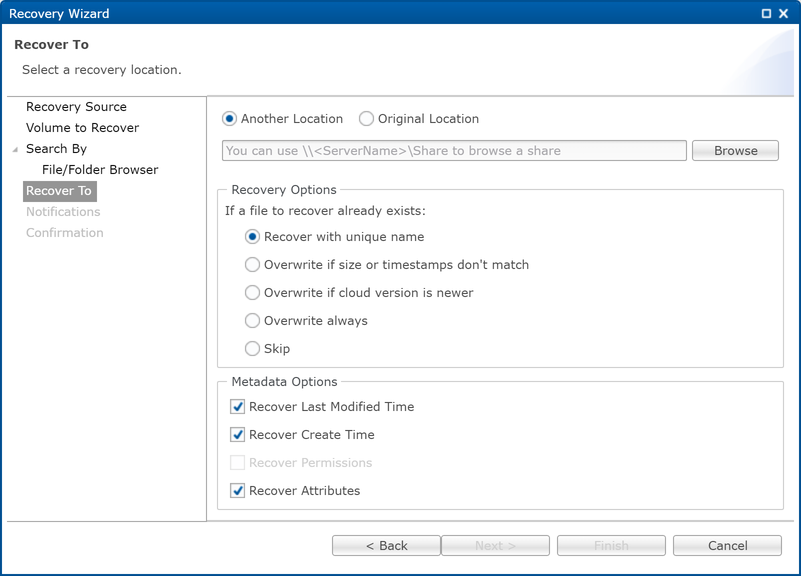This screenshot has width=801, height=576.
Task: Choose Overwrite if size or timestamps don't match
Action: pos(252,265)
